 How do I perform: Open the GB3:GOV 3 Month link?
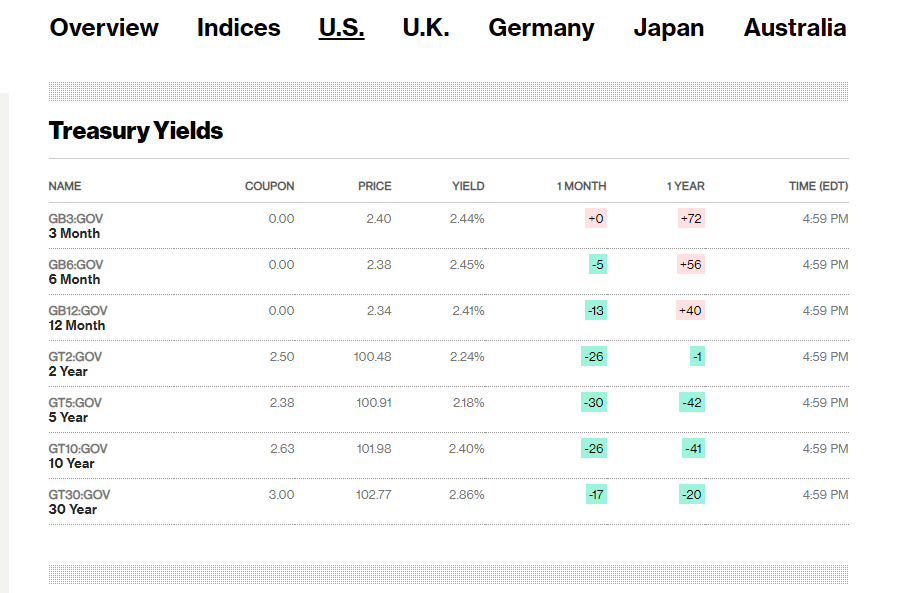tap(76, 226)
